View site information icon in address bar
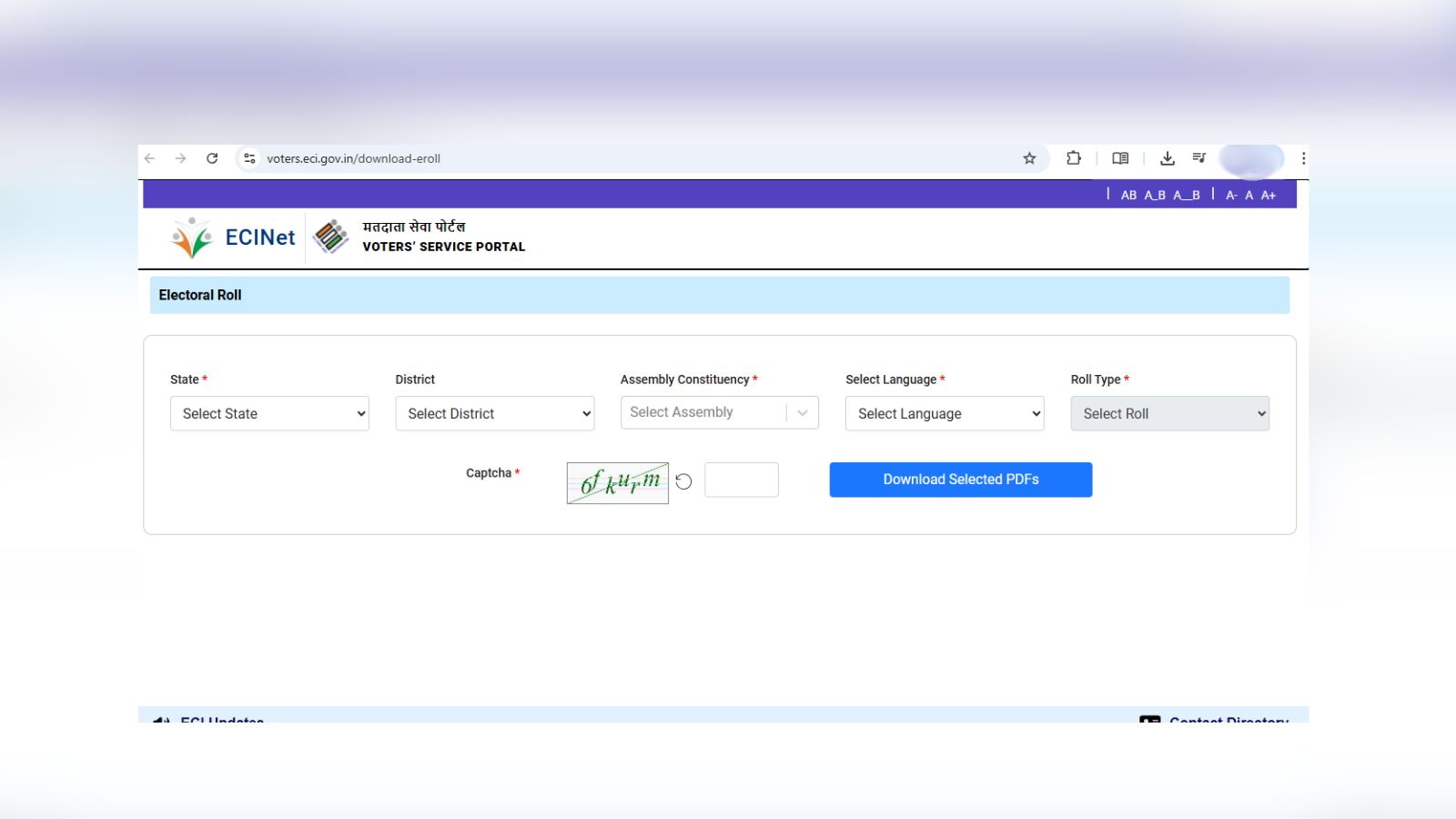The image size is (1456, 819). tap(249, 158)
